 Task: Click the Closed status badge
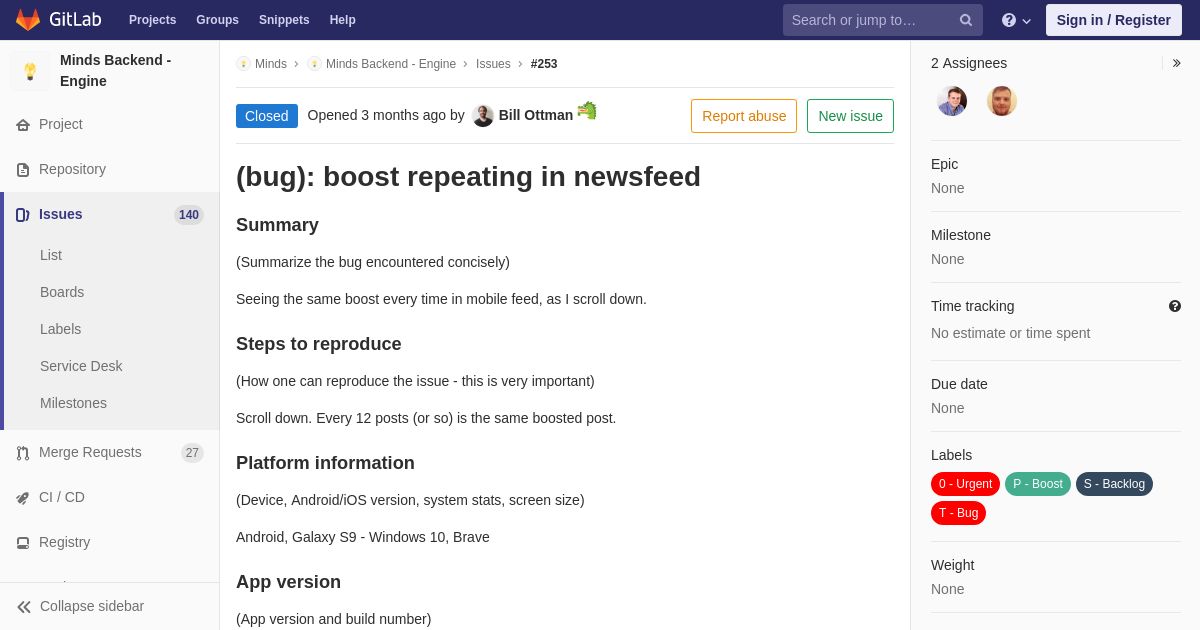(267, 116)
